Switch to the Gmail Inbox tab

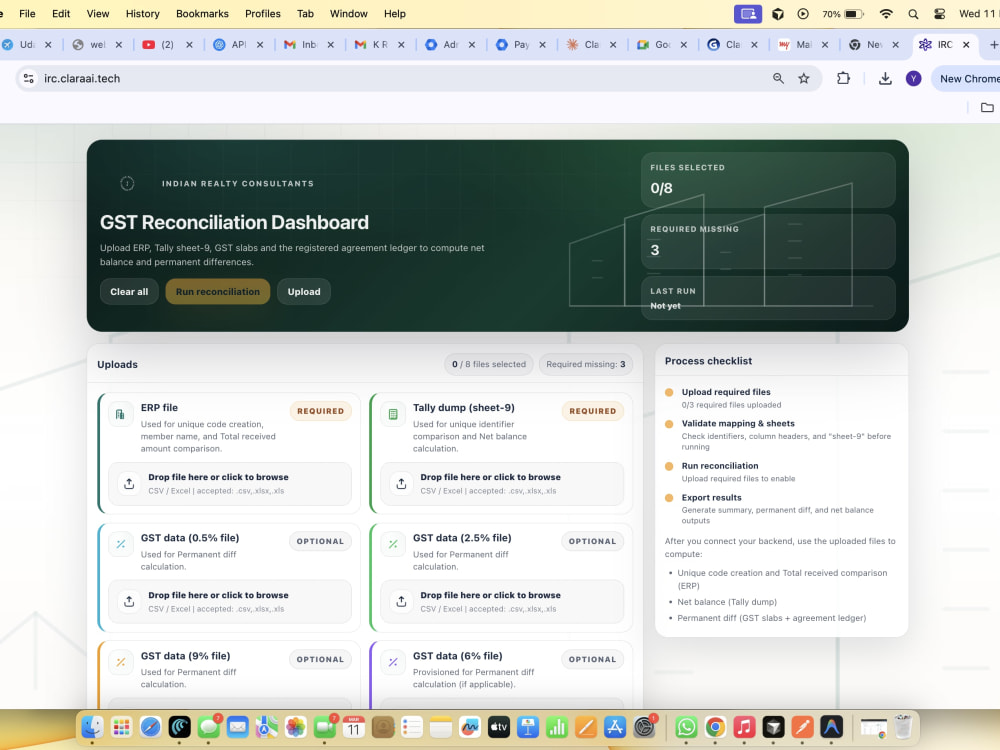[309, 45]
